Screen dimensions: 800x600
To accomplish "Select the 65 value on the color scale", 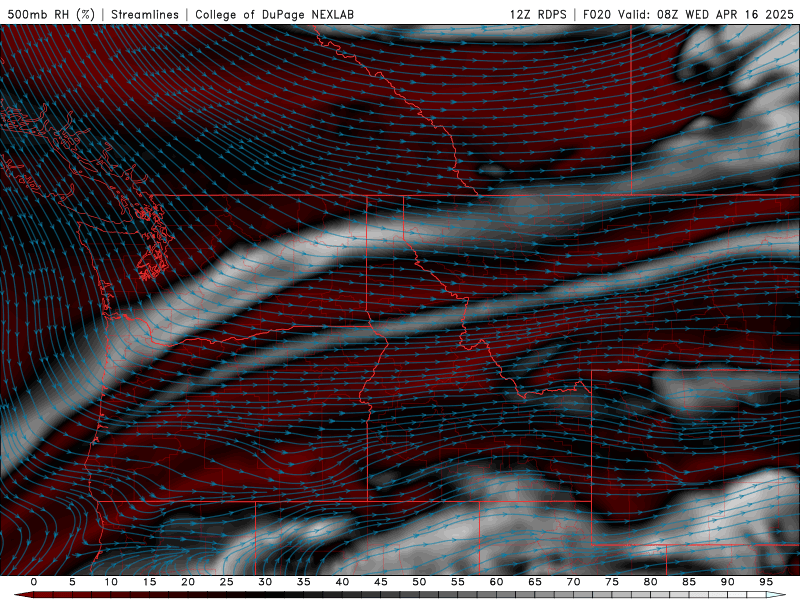I will click(535, 582).
